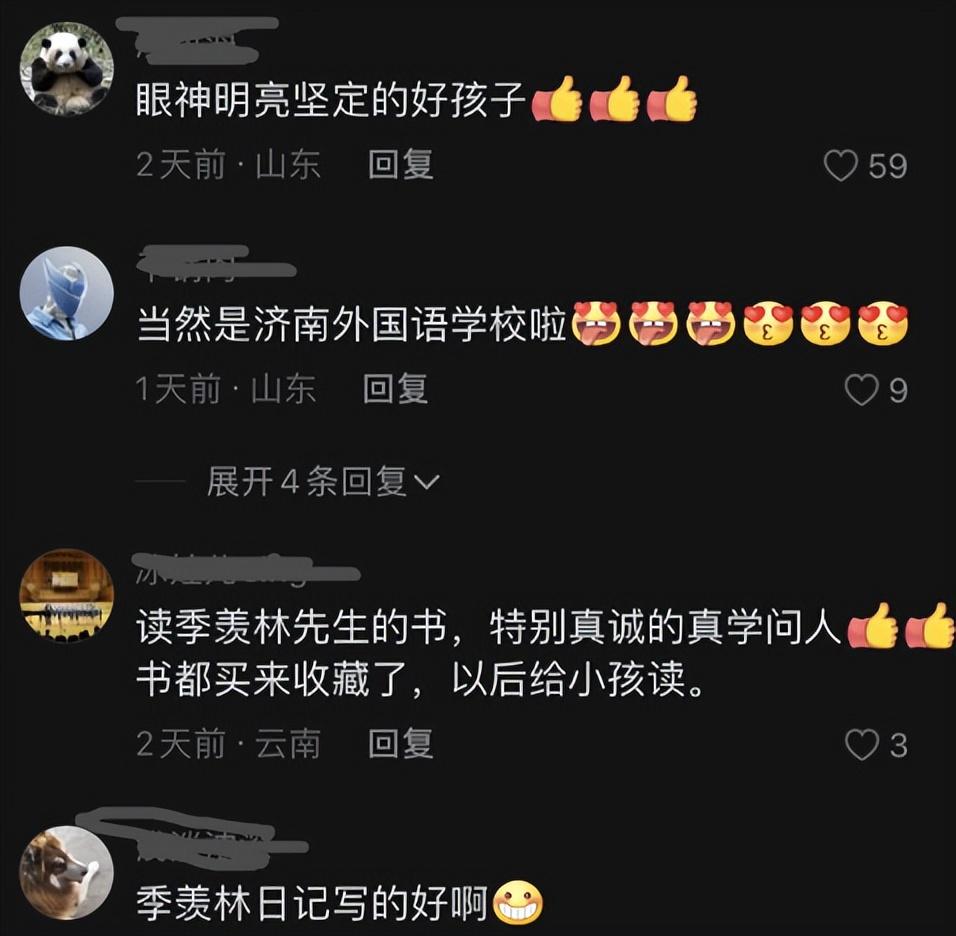
Task: Open the panda avatar profile
Action: click(x=66, y=68)
